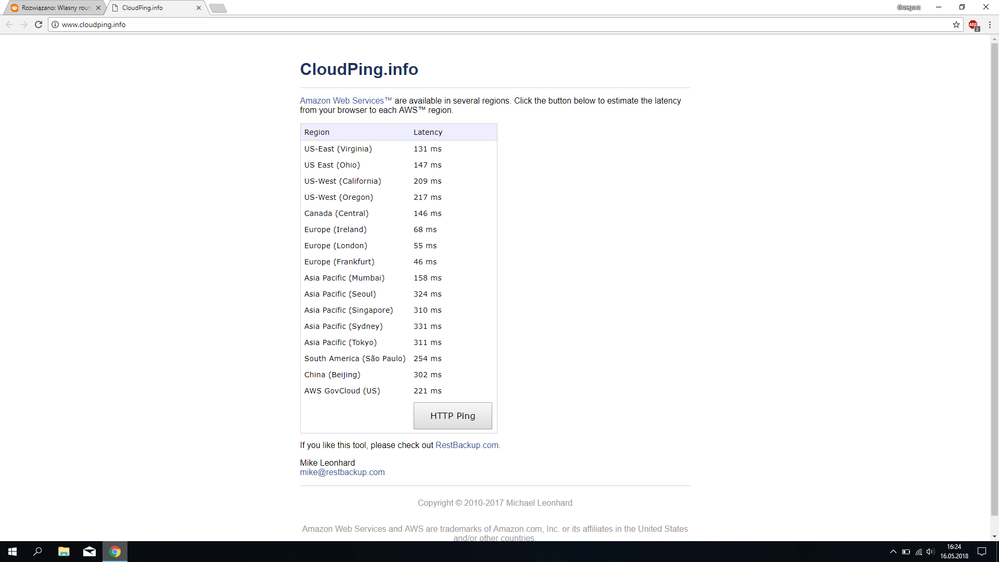The width and height of the screenshot is (999, 562).
Task: Click the HTTP Ping button
Action: point(452,415)
